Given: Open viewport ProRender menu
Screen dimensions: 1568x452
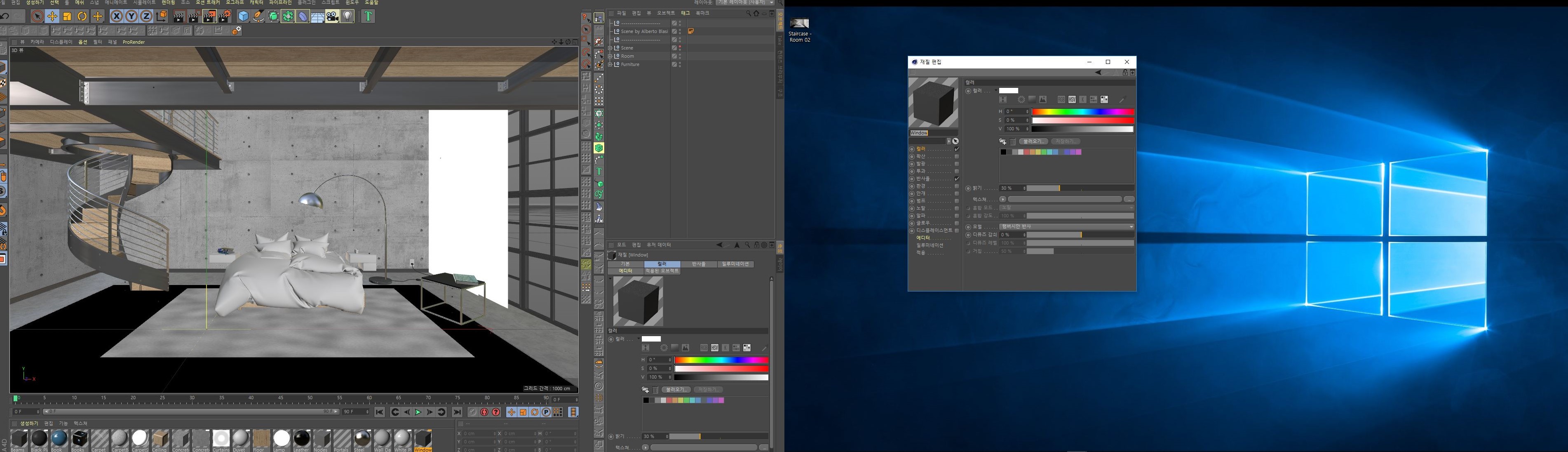Looking at the screenshot, I should [x=133, y=42].
